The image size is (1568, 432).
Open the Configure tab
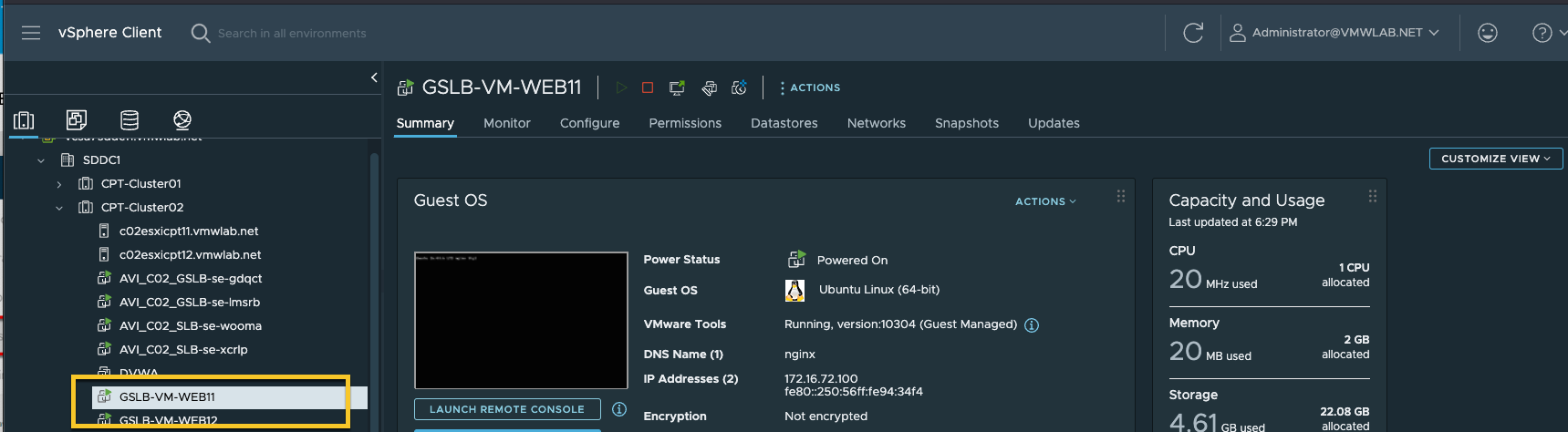(590, 123)
